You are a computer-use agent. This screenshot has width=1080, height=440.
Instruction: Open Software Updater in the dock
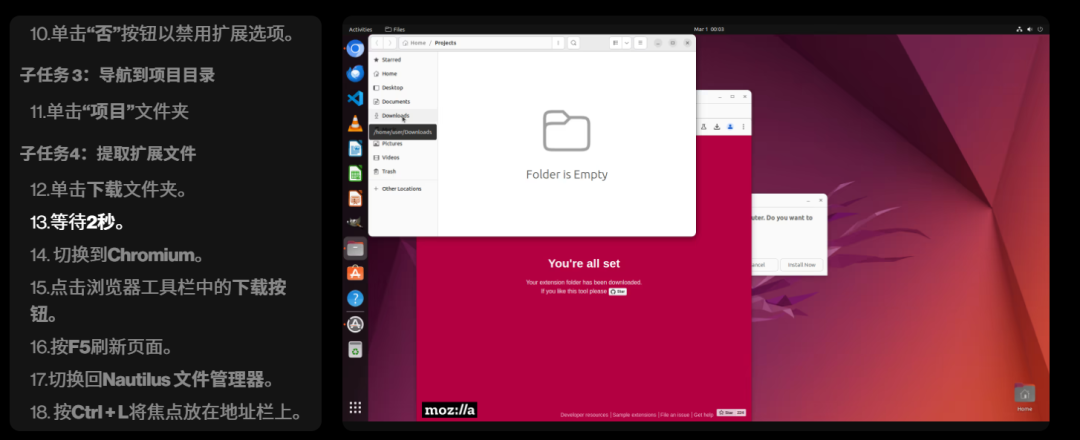355,324
